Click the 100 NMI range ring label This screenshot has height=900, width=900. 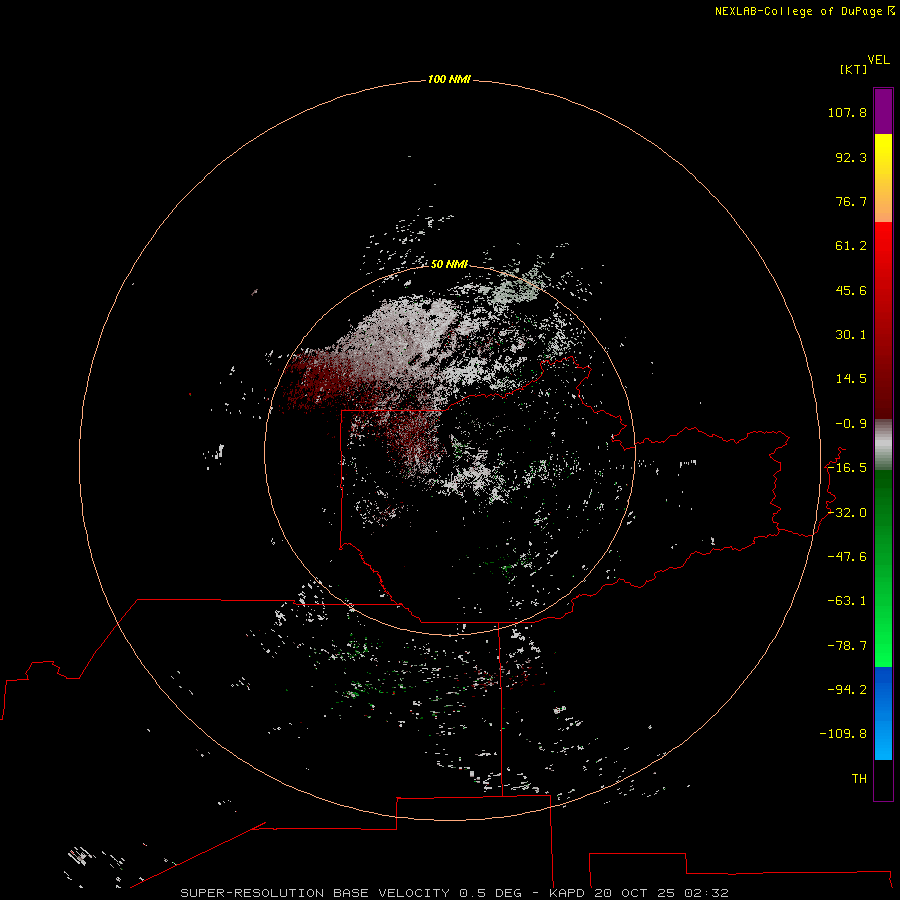pos(449,79)
